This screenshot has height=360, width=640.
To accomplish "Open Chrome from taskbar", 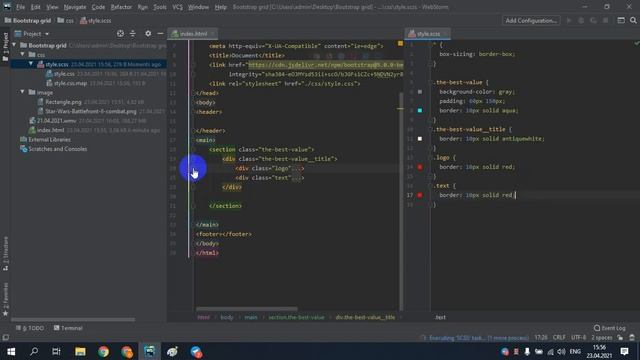I will (103, 351).
